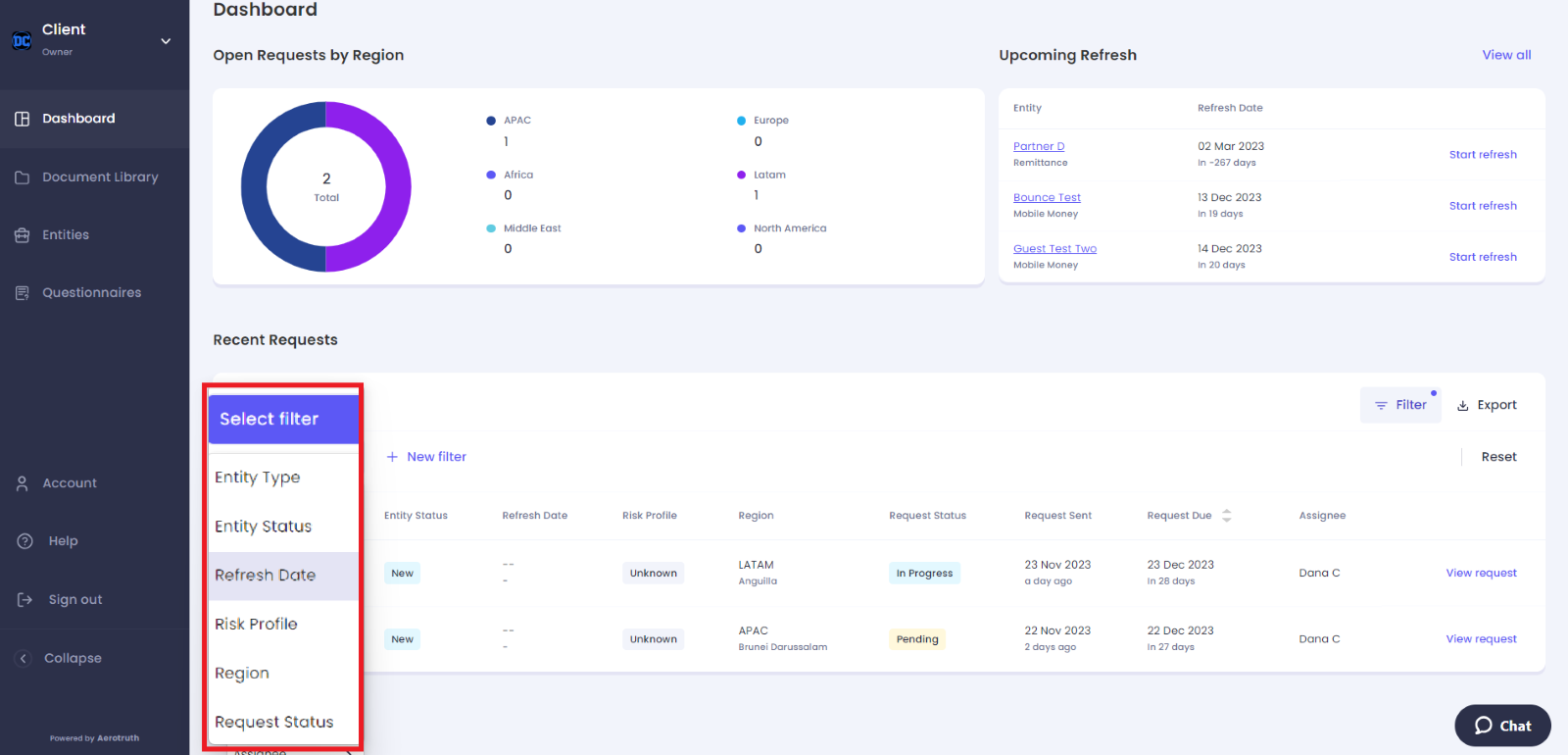Choose Refresh Date from filter list
Viewport: 1568px width, 755px height.
(x=265, y=576)
